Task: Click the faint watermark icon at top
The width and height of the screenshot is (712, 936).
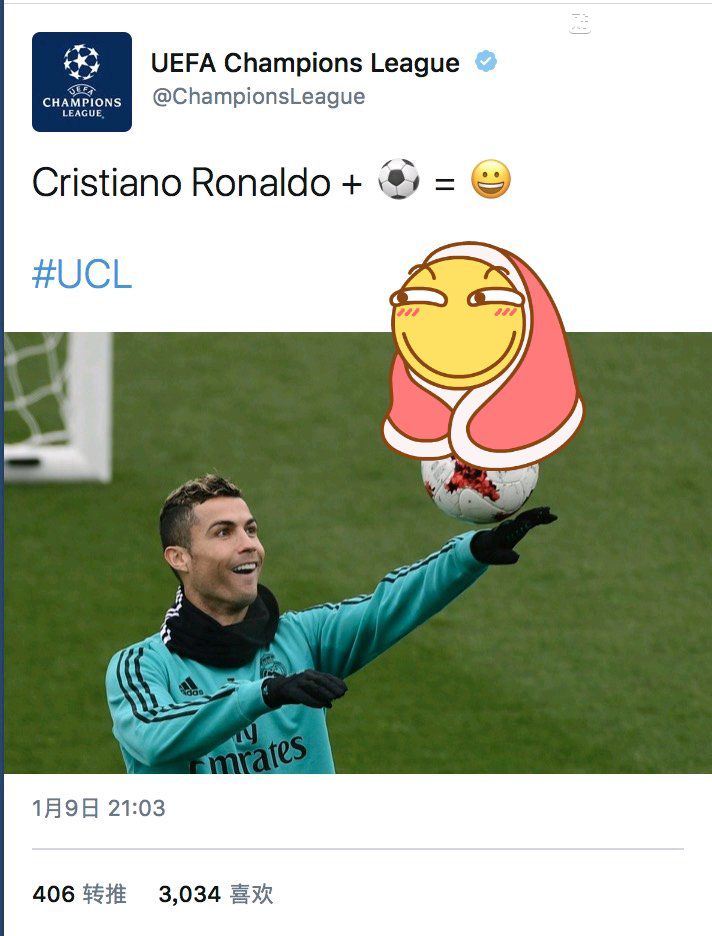Action: (x=580, y=23)
